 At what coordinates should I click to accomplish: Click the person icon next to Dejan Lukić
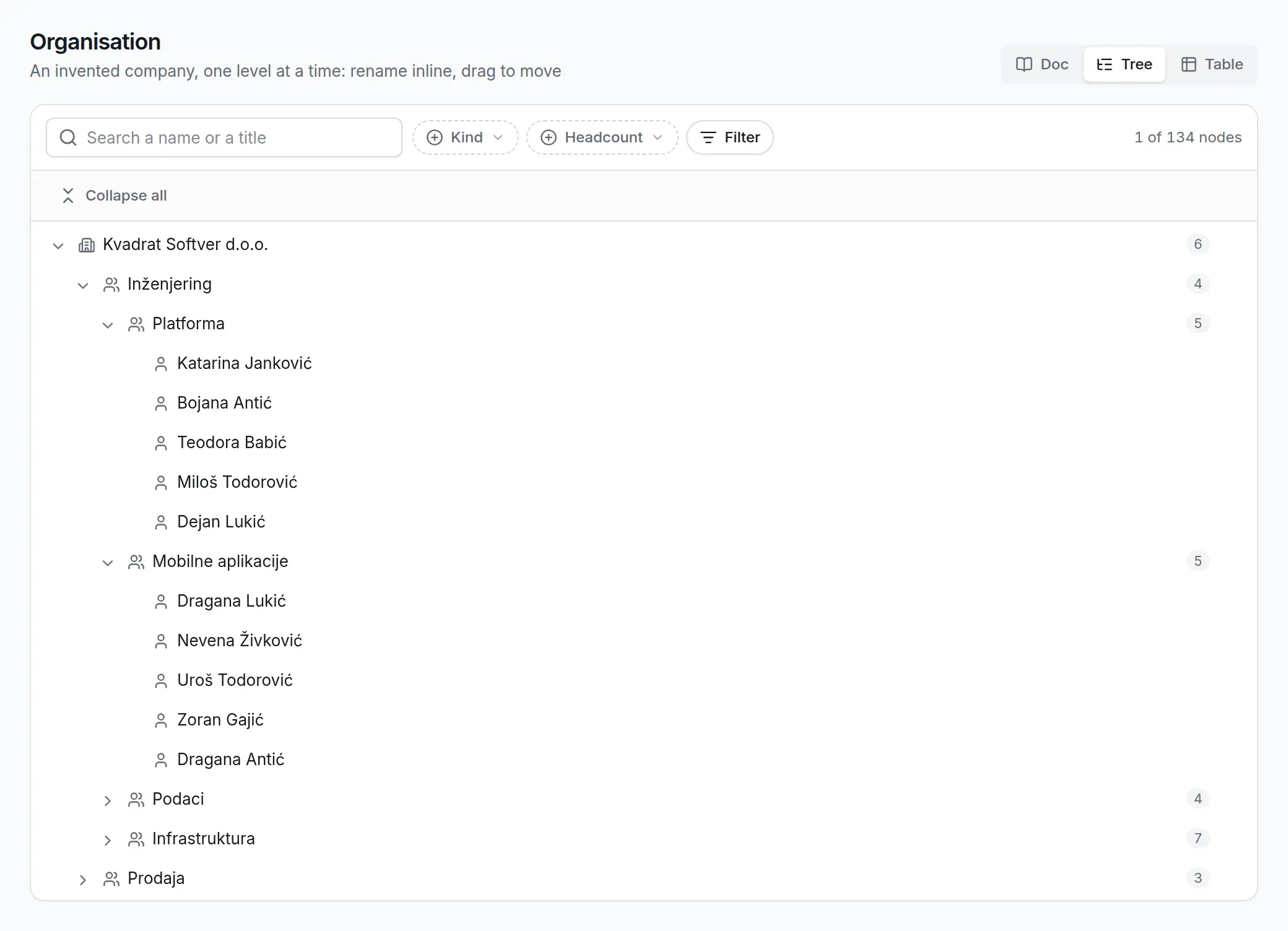[x=161, y=522]
